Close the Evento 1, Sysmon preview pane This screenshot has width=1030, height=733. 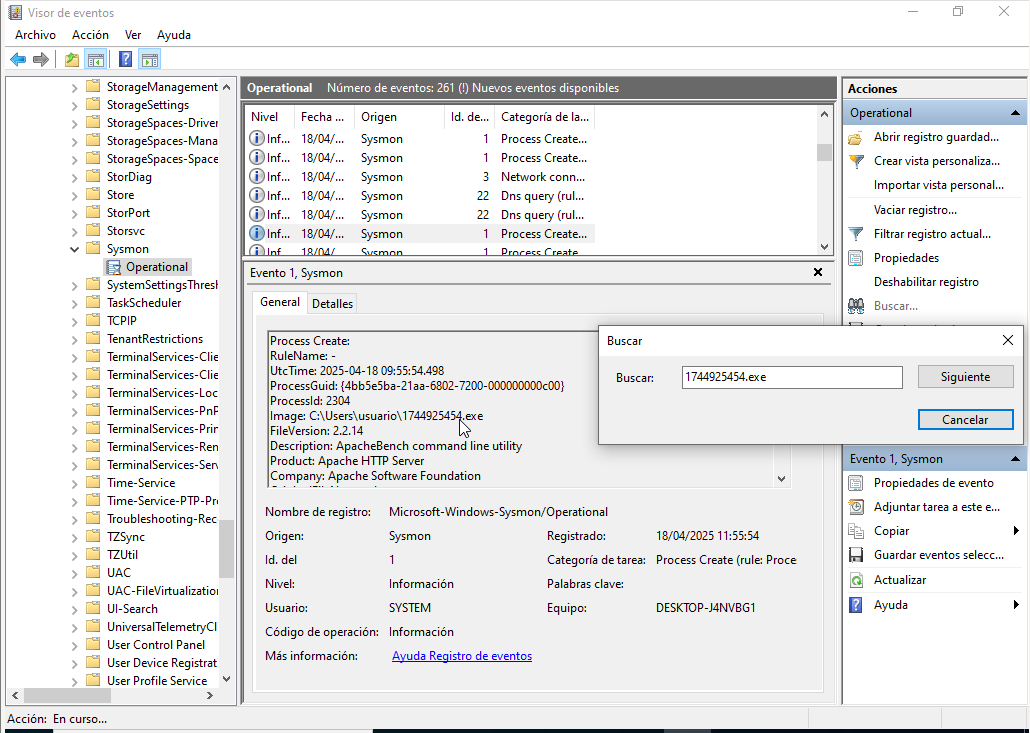[x=818, y=272]
